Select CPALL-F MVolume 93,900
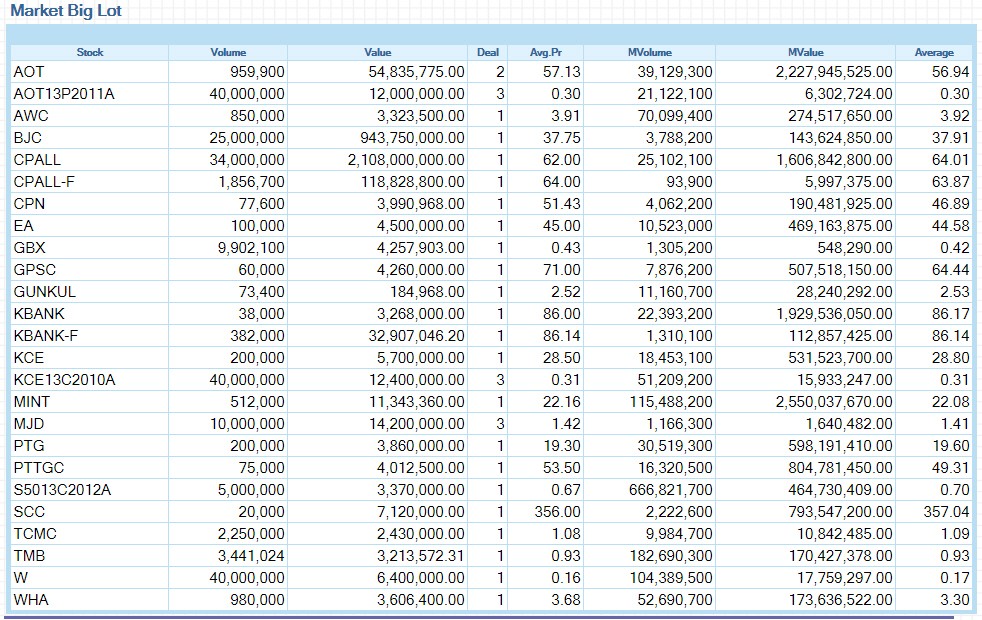Viewport: 982px width, 620px height. coord(690,182)
